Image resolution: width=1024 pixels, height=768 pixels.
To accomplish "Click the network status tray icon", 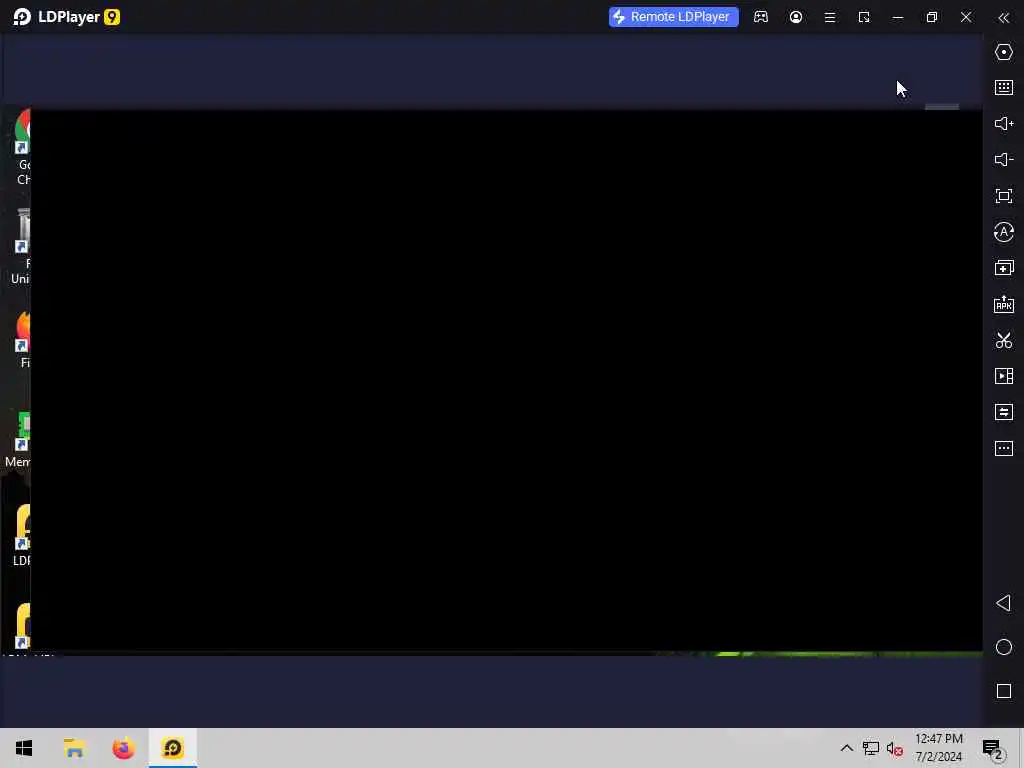I will pos(871,748).
